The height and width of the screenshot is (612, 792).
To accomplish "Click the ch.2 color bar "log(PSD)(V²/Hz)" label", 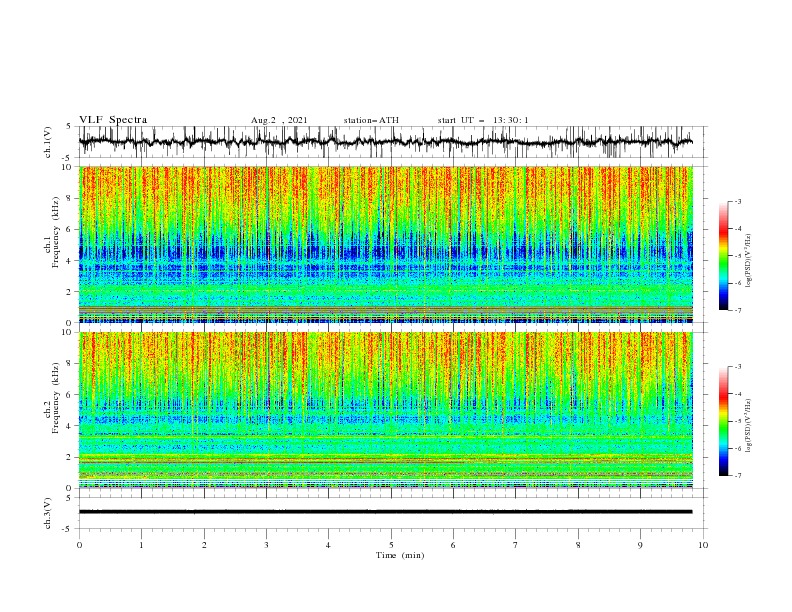I will 749,425.
